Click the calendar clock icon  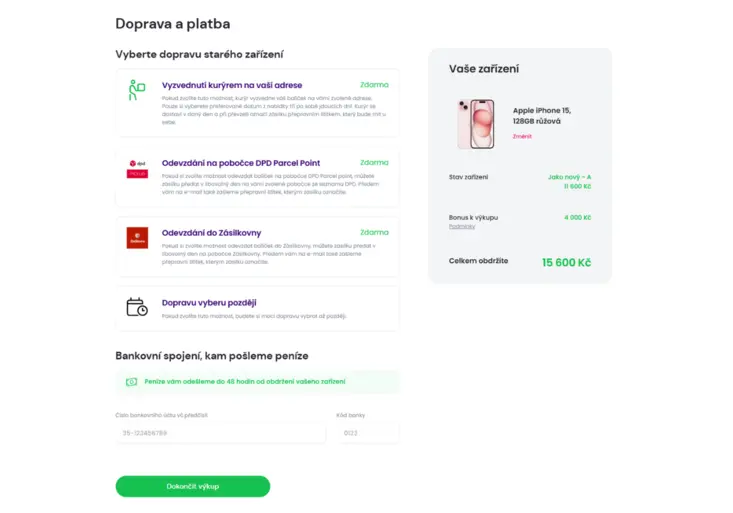coord(137,307)
